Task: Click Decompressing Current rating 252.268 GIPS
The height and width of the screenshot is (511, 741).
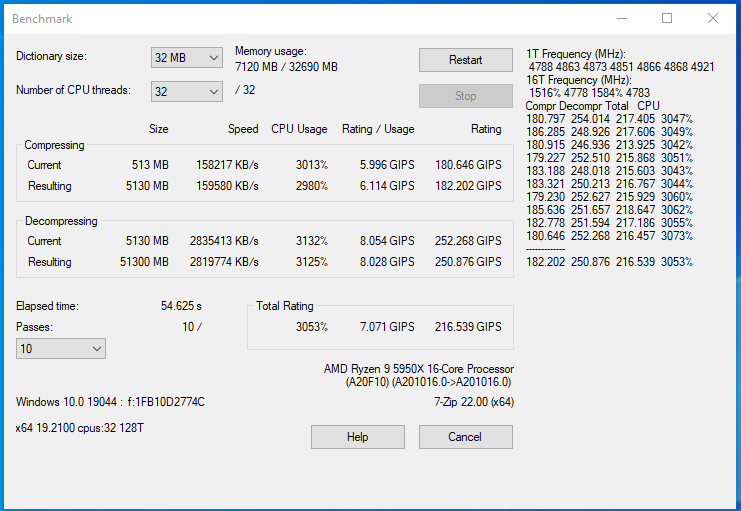Action: click(468, 241)
